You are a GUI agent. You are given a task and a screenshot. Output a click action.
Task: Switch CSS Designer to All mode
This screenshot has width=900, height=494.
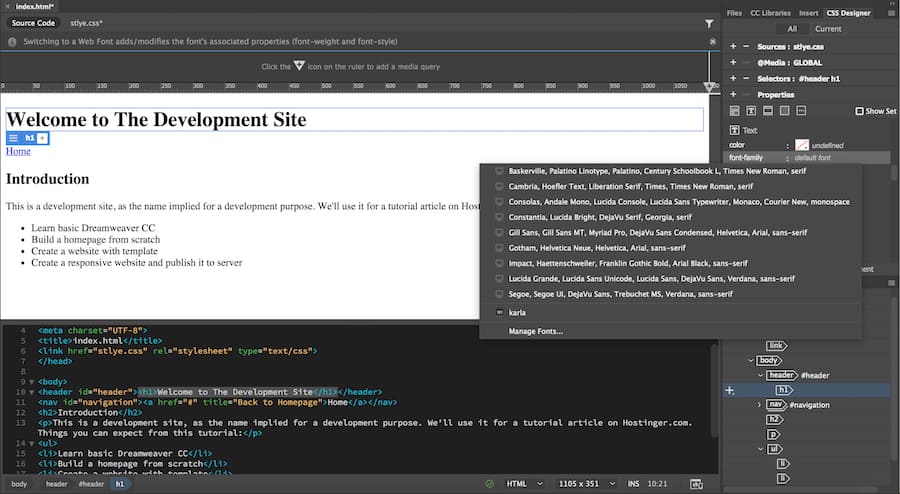tap(791, 29)
